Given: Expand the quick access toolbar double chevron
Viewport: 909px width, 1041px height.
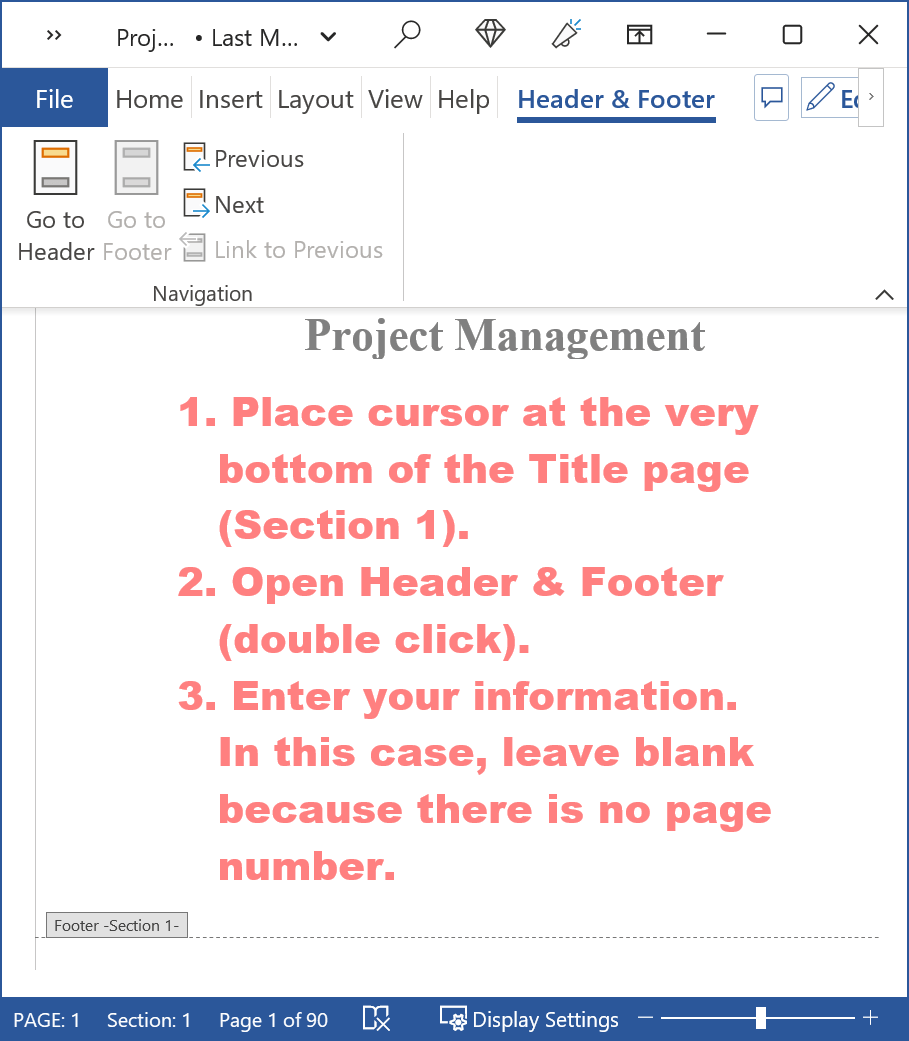Looking at the screenshot, I should point(54,35).
